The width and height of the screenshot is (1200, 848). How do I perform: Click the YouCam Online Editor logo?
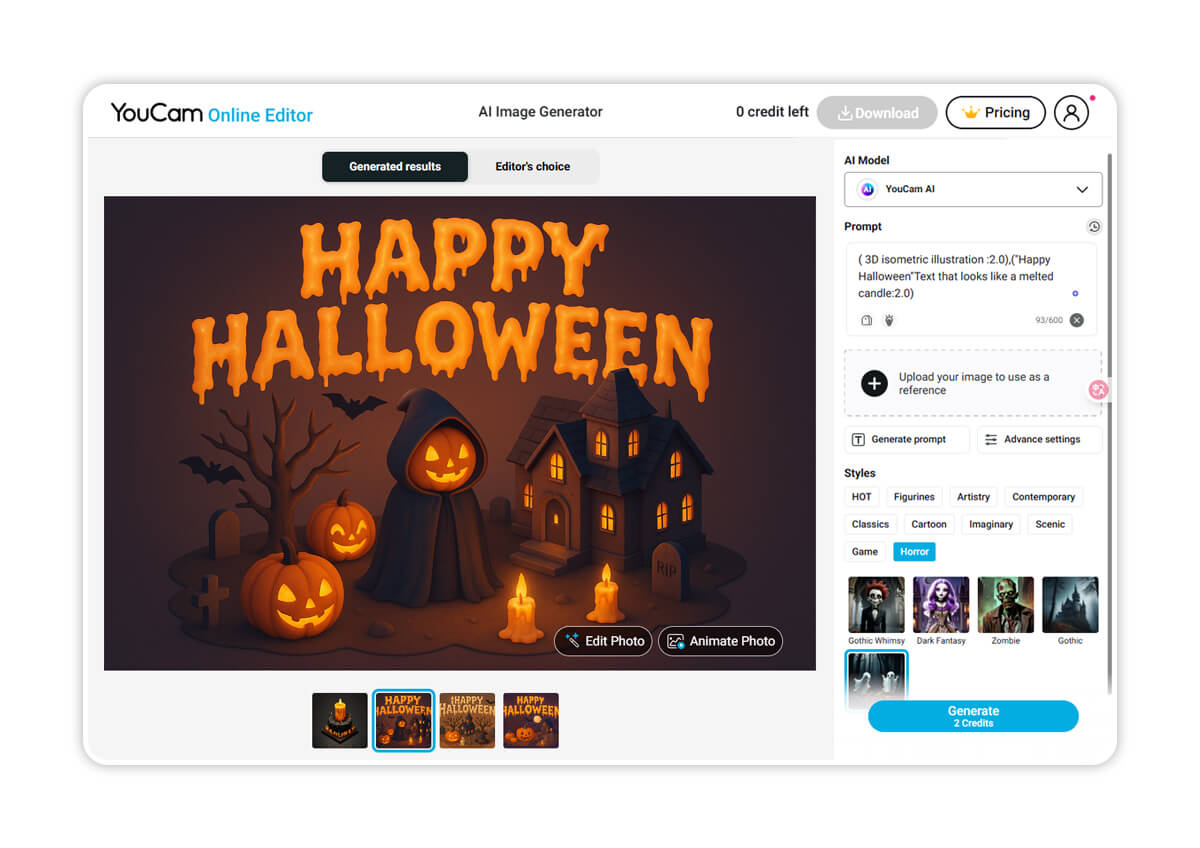point(211,113)
